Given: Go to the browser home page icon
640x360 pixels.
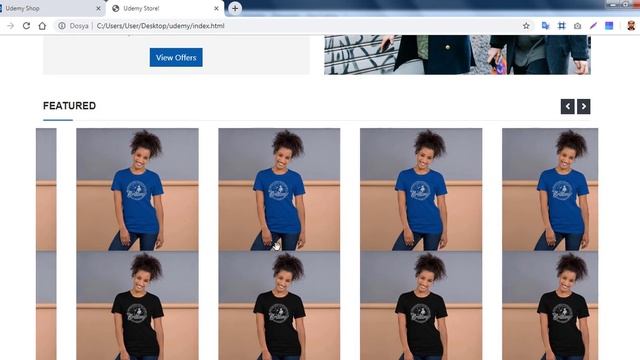Looking at the screenshot, I should pos(42,26).
